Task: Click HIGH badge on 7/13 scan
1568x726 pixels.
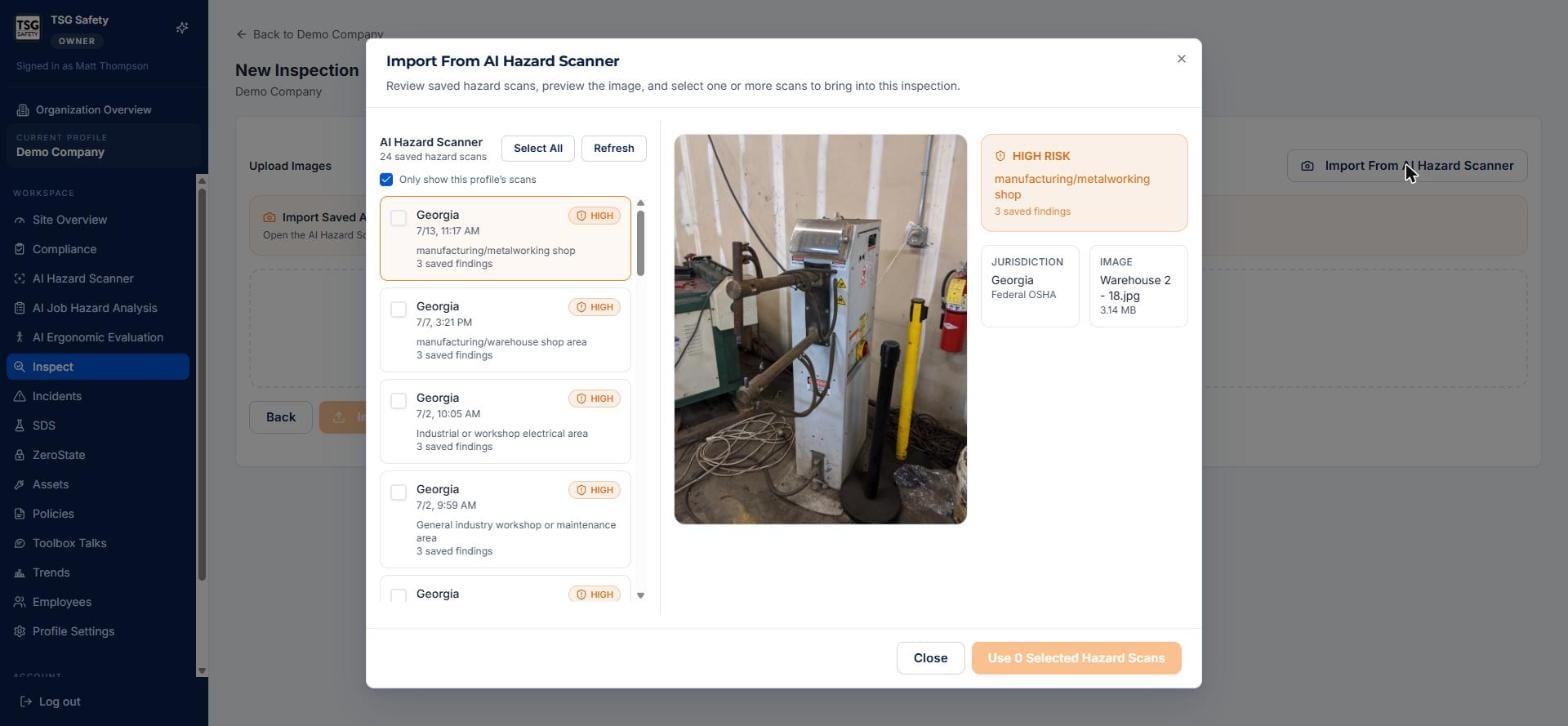Action: [x=594, y=216]
